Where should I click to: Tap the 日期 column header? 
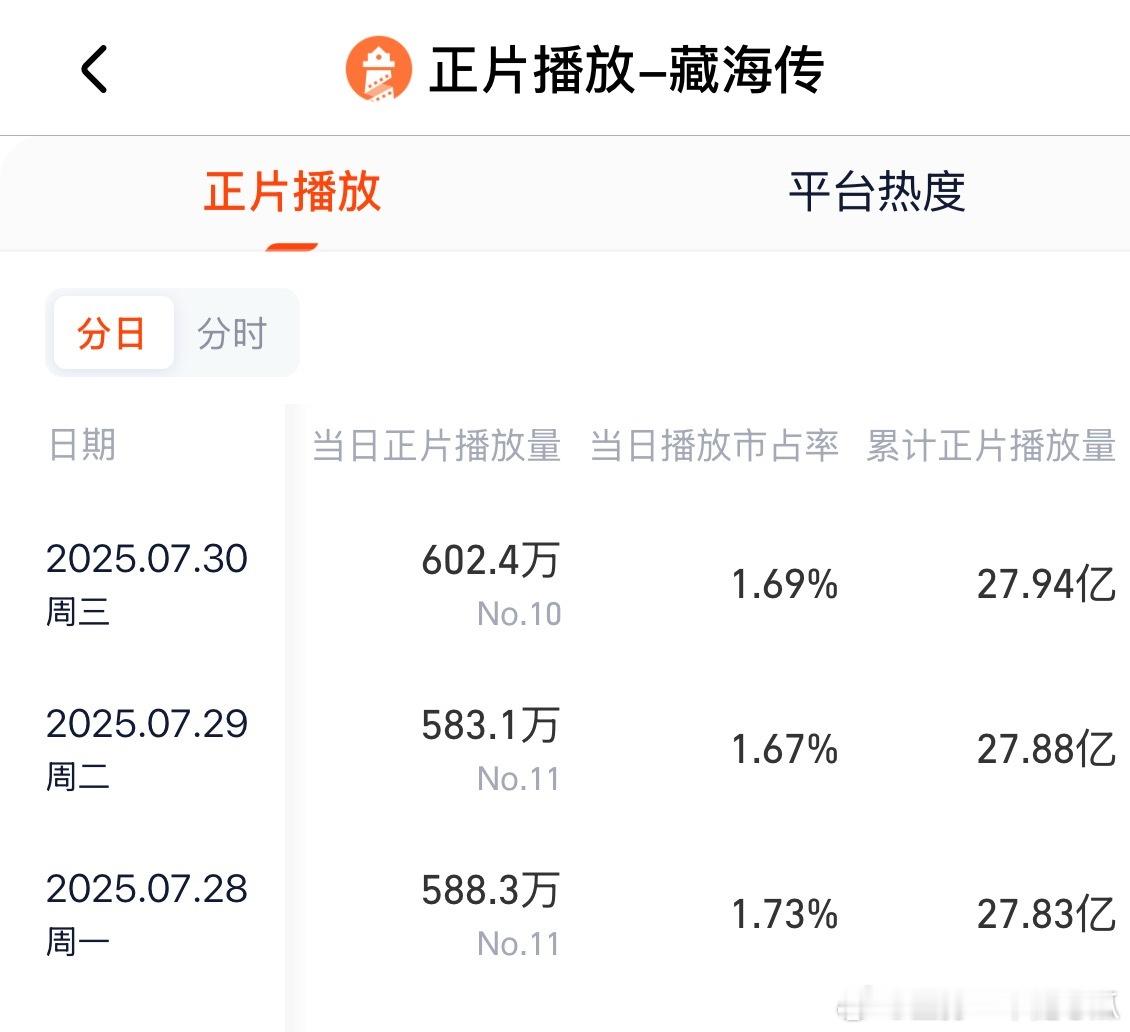pos(82,444)
